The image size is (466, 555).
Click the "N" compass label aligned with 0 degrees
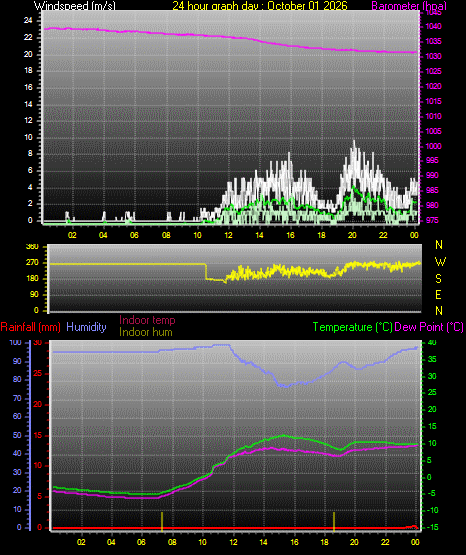click(439, 311)
